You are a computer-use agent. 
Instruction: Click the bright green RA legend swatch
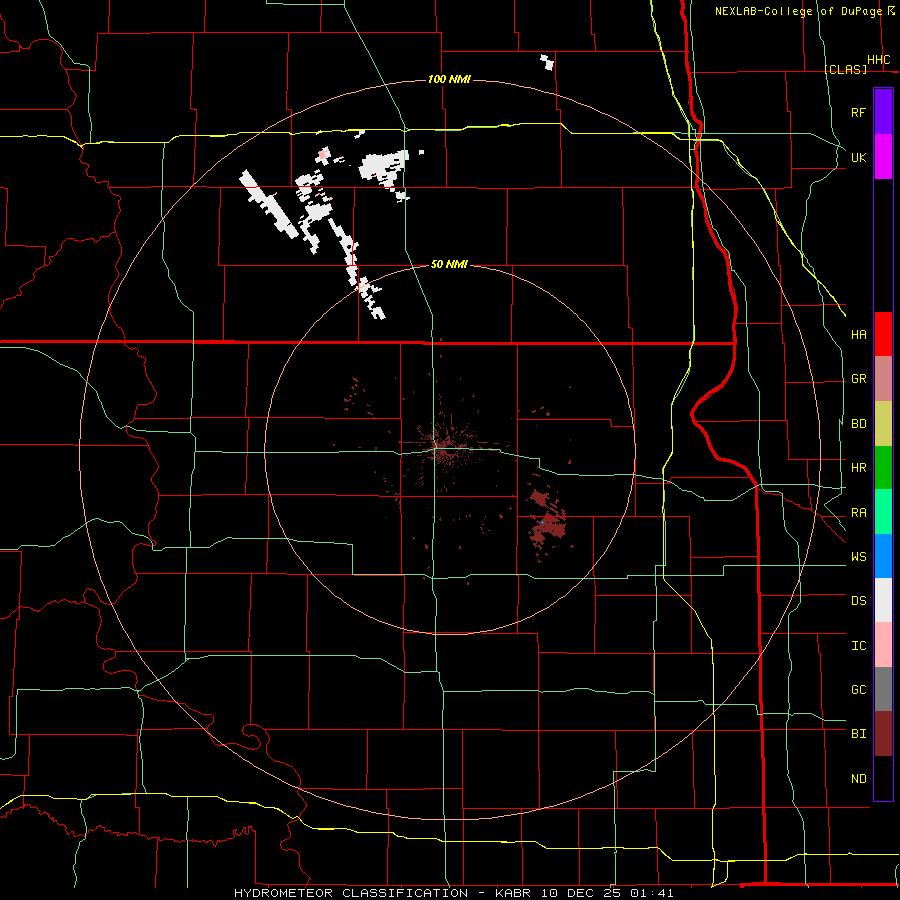(x=883, y=512)
